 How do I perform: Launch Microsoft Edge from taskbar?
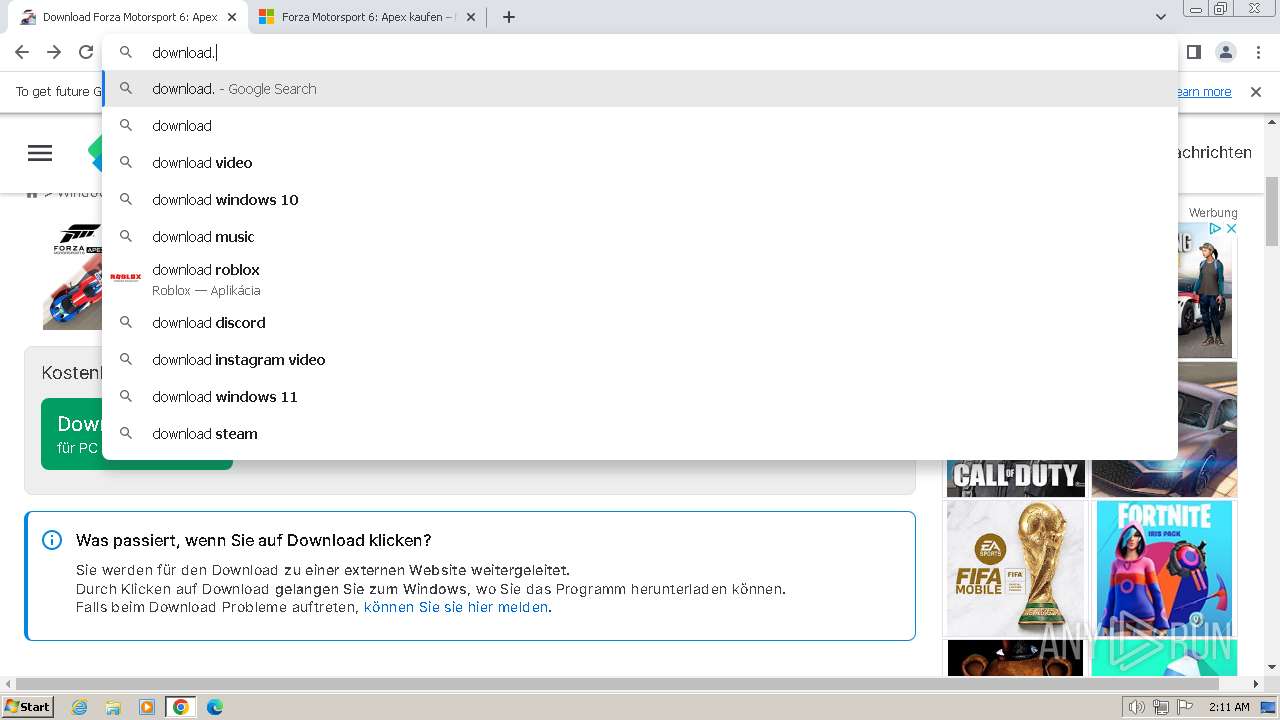215,707
